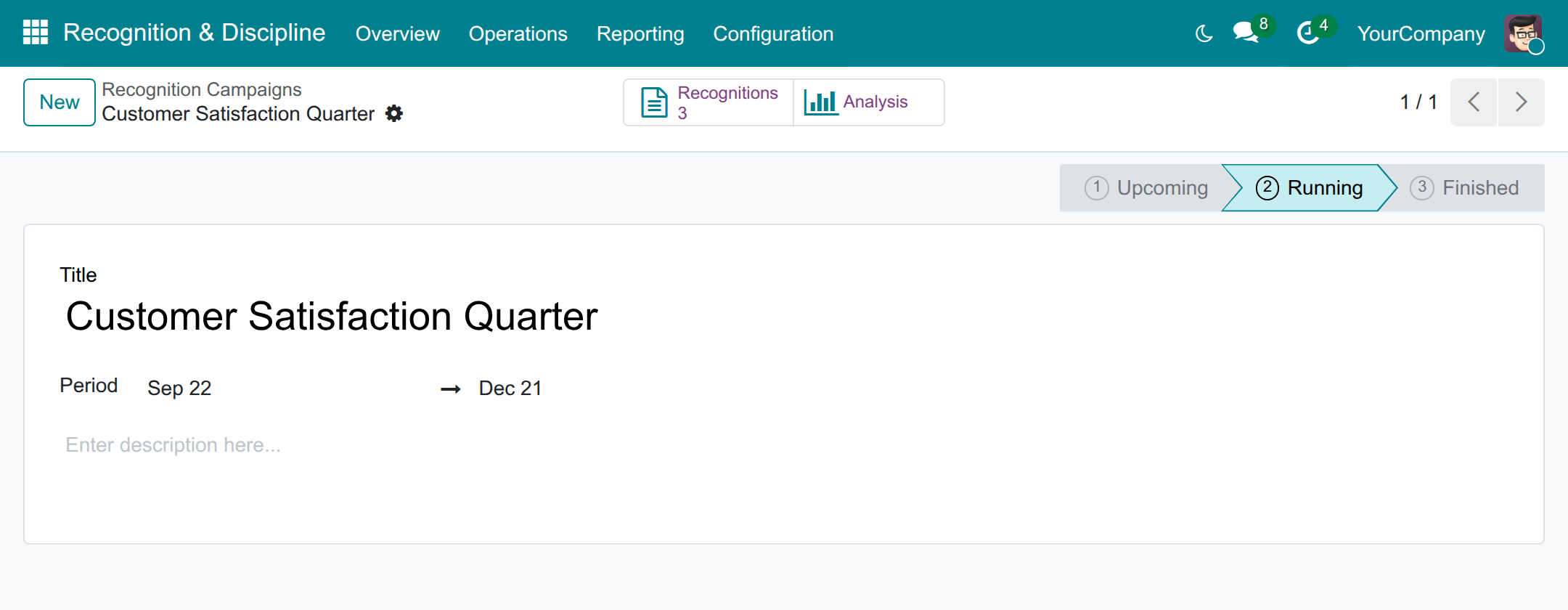Go back to Recognition Campaigns breadcrumb
This screenshot has height=610, width=1568.
[202, 89]
